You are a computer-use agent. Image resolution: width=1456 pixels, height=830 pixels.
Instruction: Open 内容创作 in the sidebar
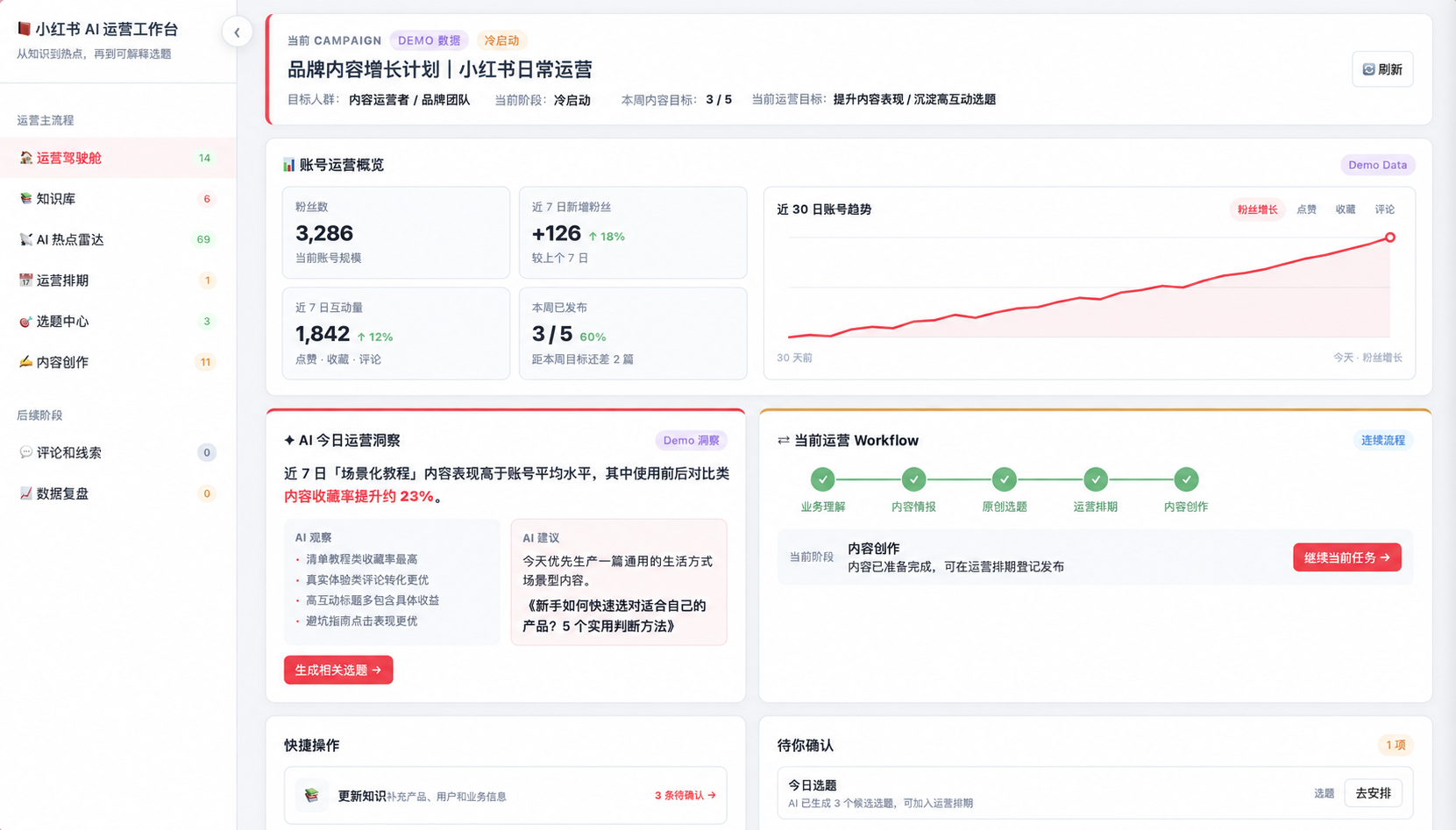(x=118, y=362)
